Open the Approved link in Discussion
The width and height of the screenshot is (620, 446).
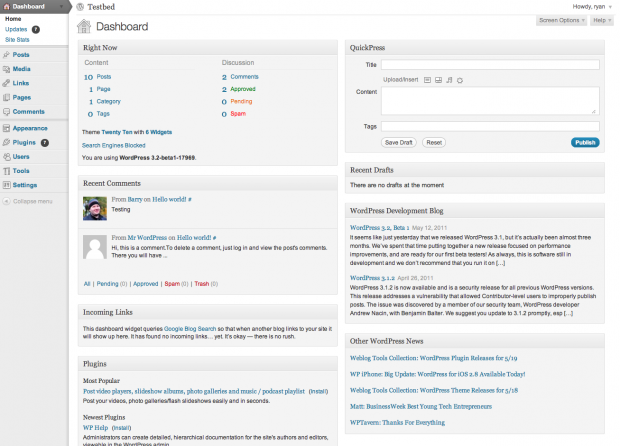243,89
